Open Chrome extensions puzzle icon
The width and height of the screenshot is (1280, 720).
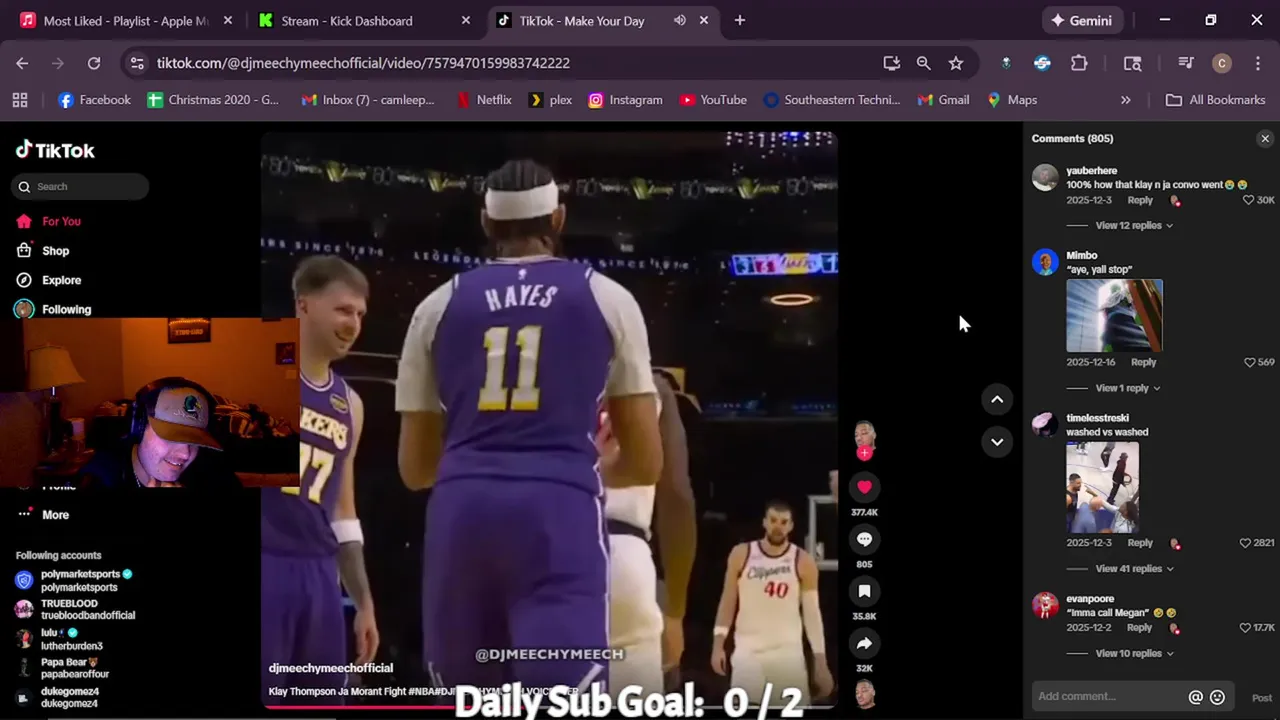pyautogui.click(x=1079, y=63)
